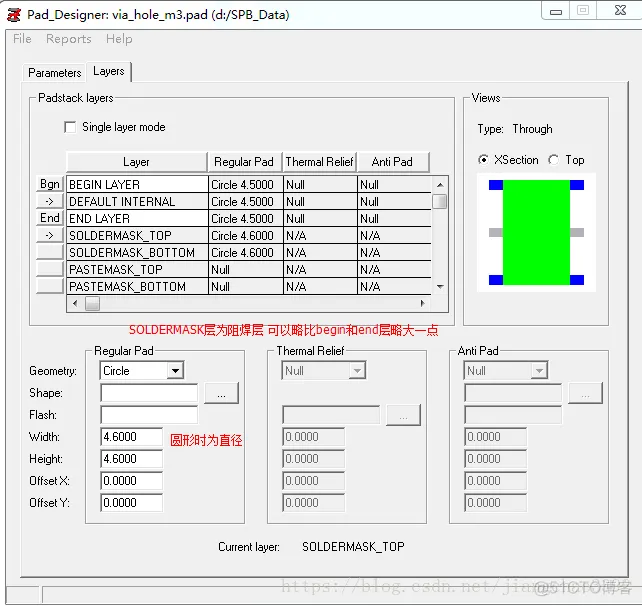642x606 pixels.
Task: Minimize the Pad_Designer window
Action: click(x=556, y=11)
